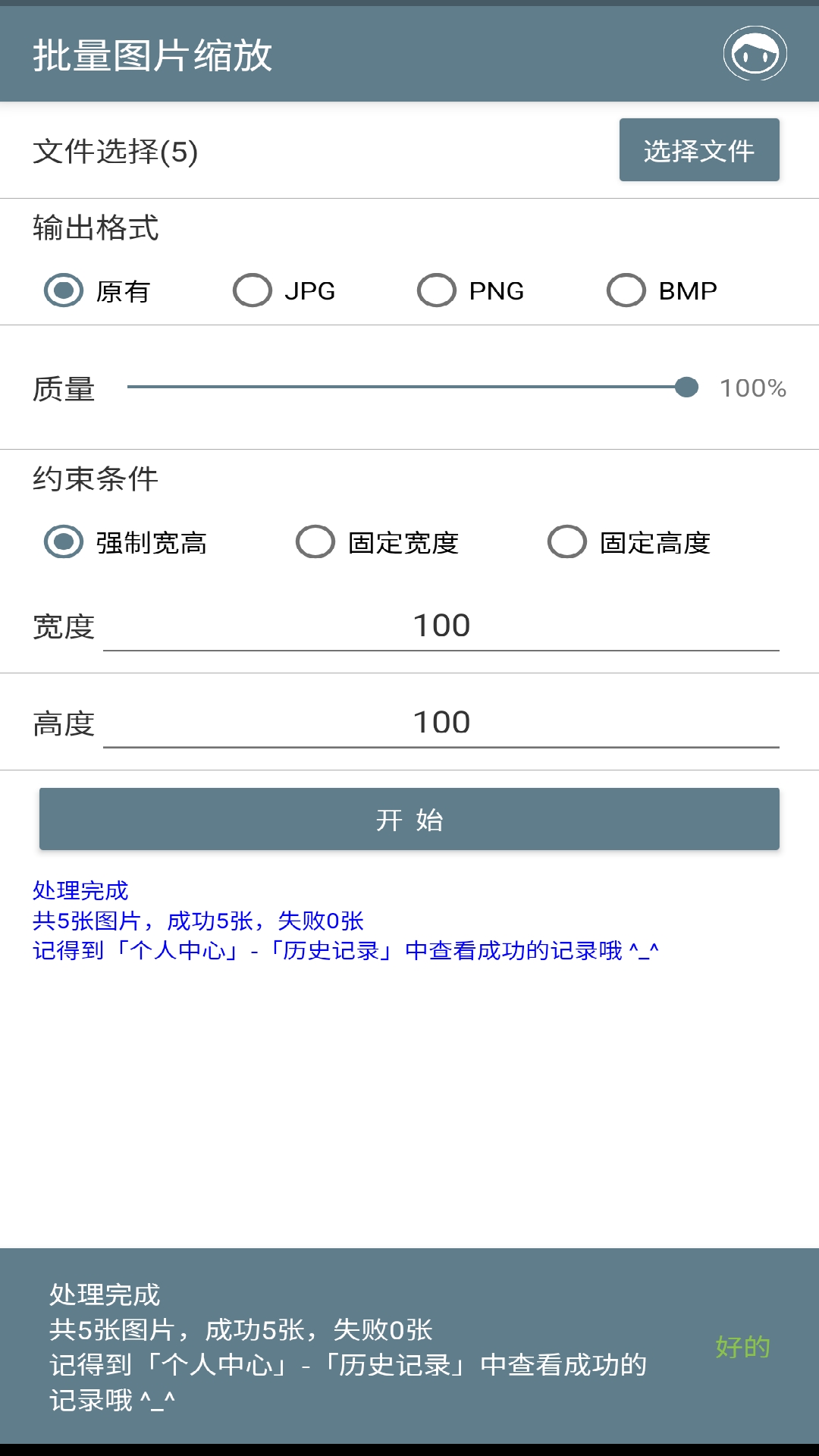
Task: Select the 强制宽高 constraint
Action: click(x=64, y=542)
